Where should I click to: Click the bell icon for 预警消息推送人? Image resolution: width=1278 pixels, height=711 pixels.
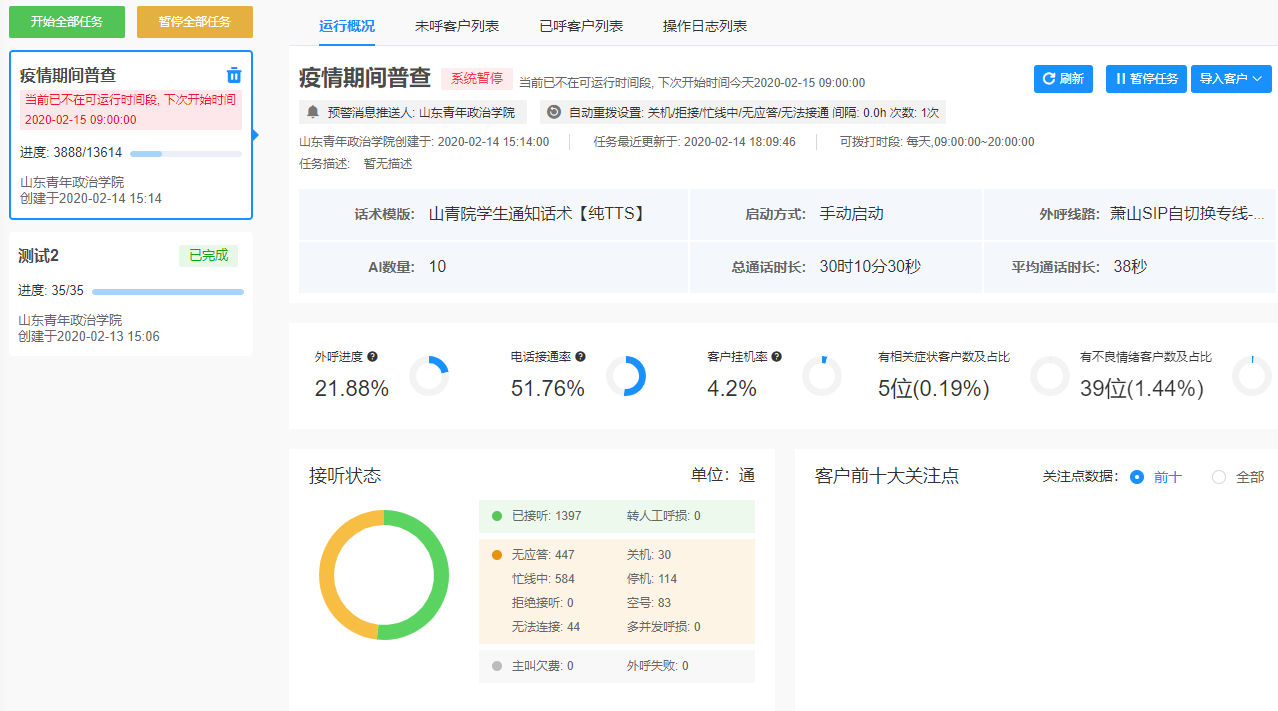[x=313, y=112]
